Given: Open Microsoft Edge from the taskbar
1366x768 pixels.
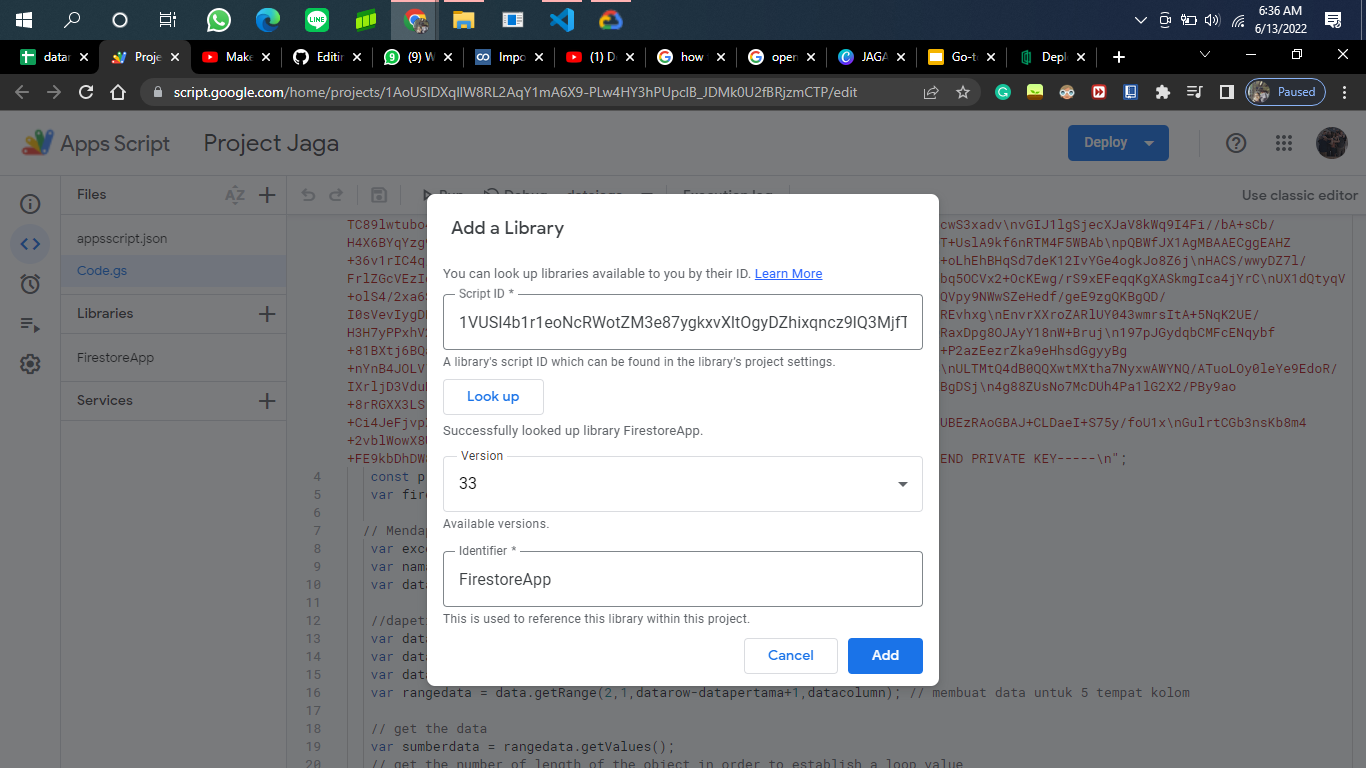Looking at the screenshot, I should coord(267,19).
